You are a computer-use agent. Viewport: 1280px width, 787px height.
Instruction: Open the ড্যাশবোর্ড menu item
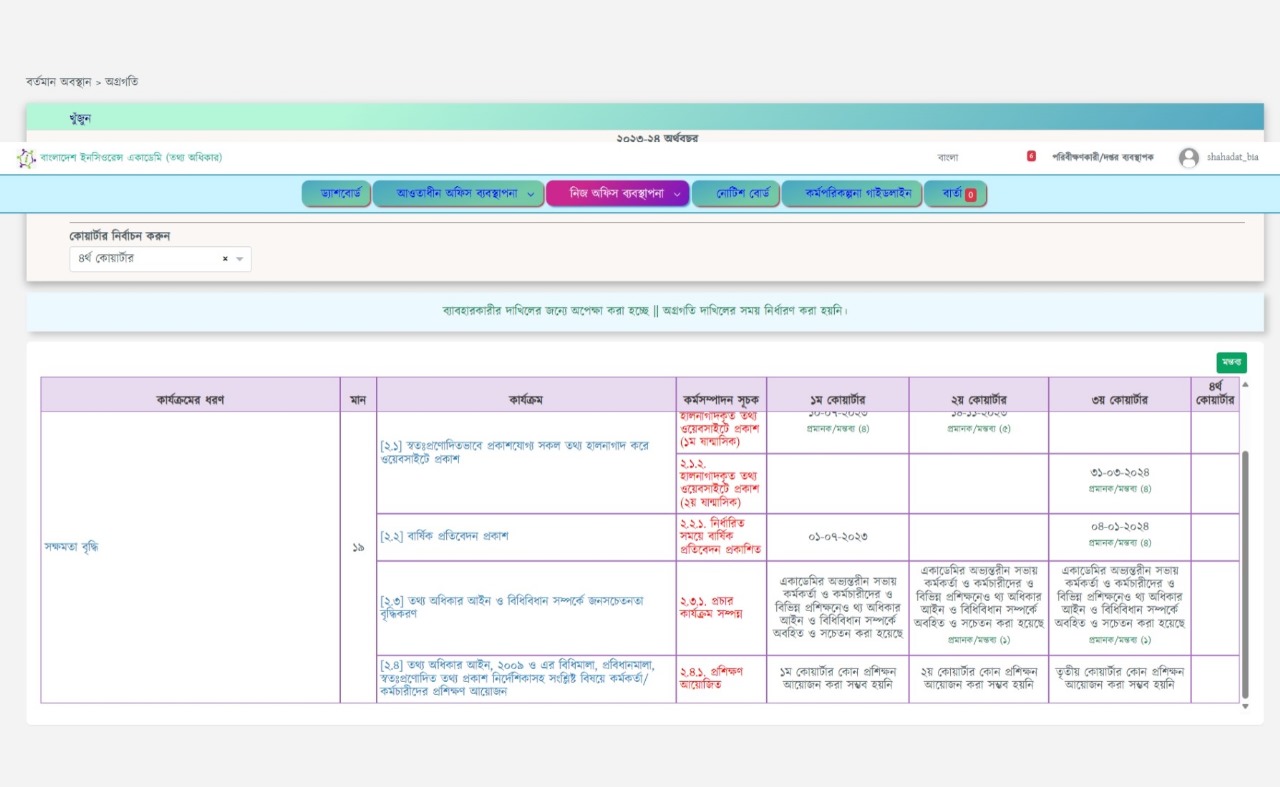336,194
